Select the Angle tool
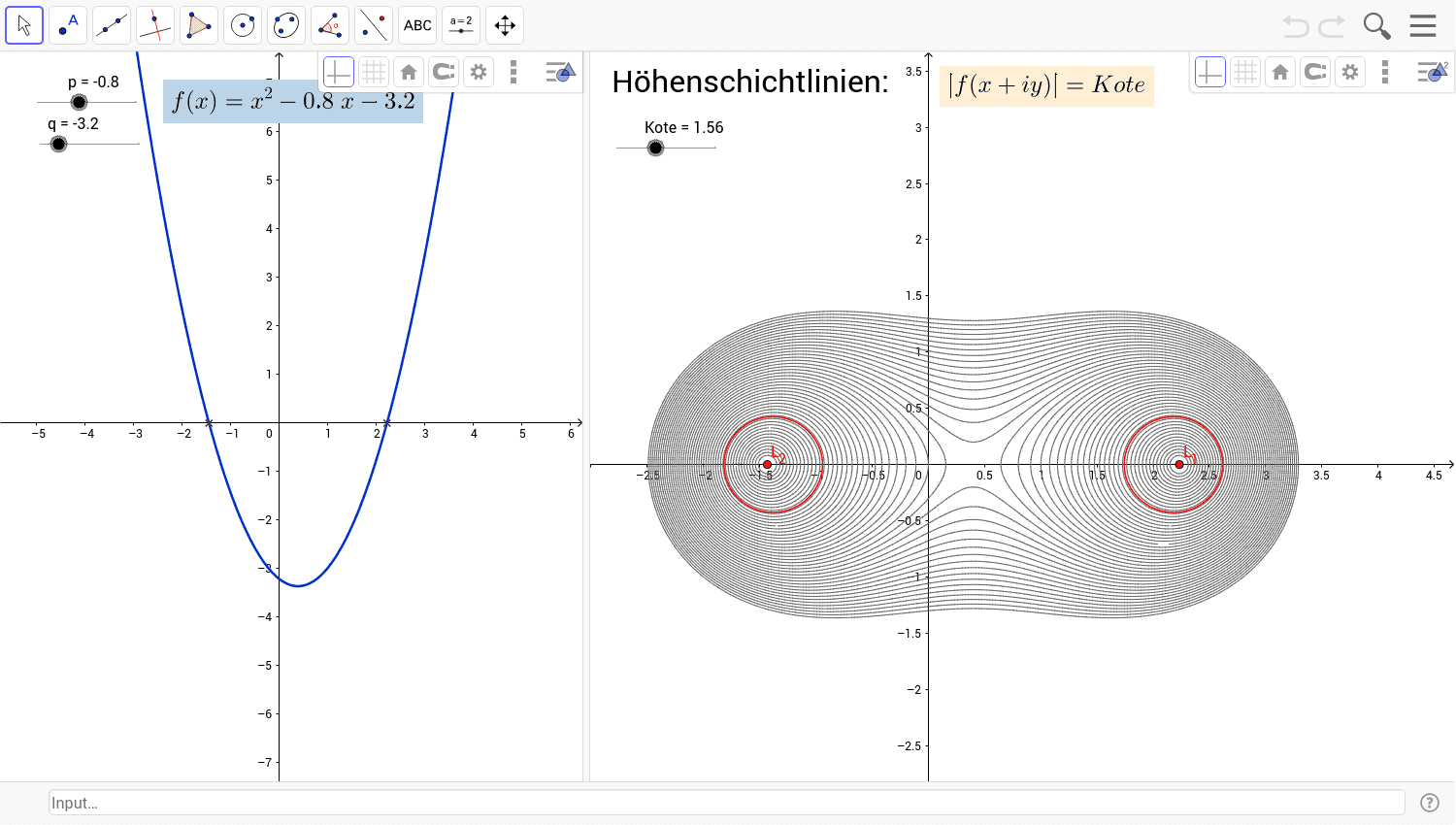This screenshot has width=1456, height=825. [x=330, y=25]
